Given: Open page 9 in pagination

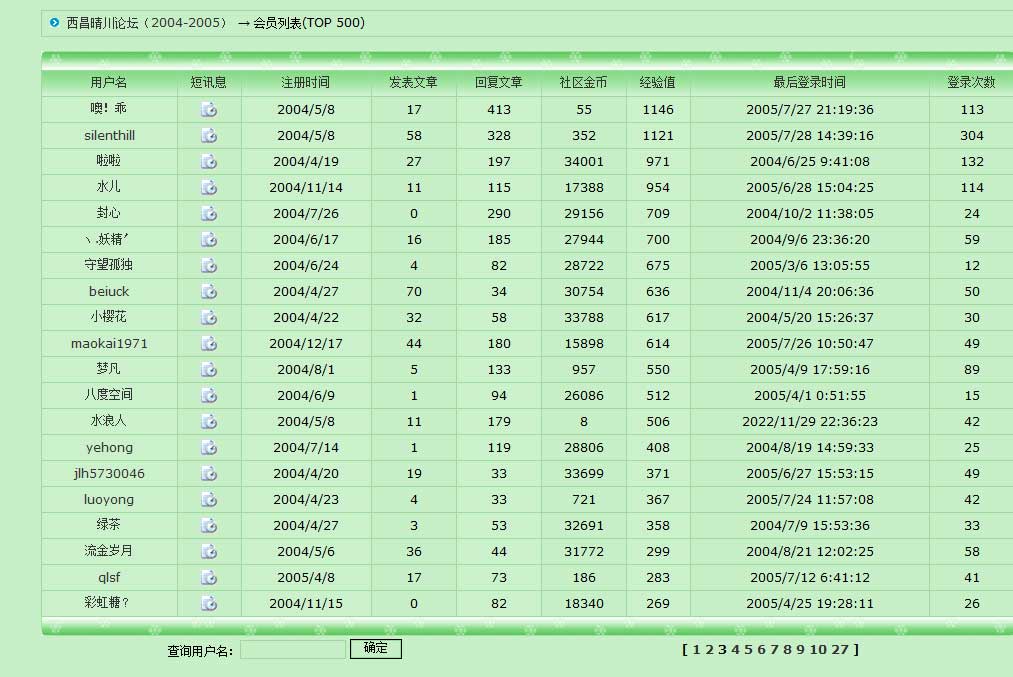Looking at the screenshot, I should (800, 649).
